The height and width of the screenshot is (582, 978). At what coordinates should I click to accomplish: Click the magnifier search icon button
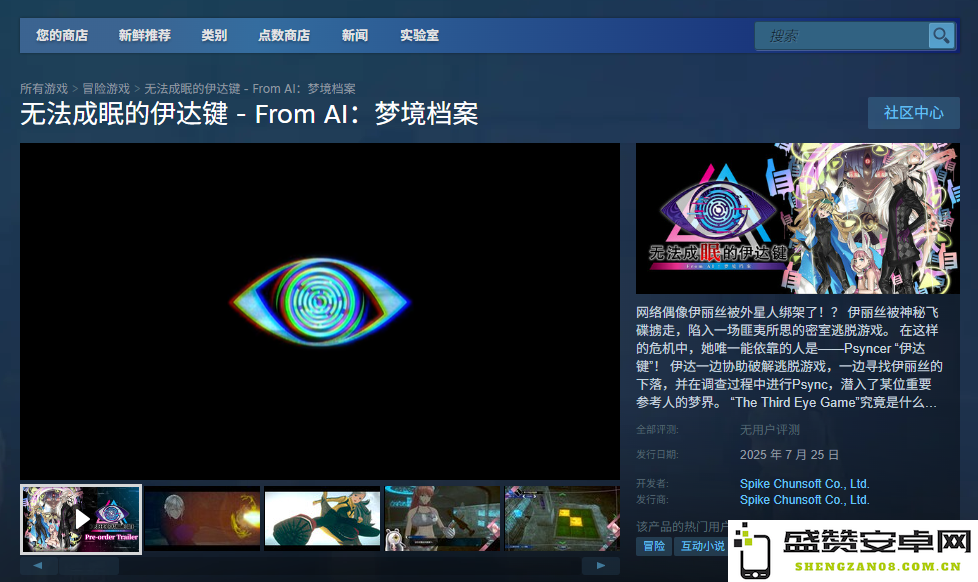941,36
